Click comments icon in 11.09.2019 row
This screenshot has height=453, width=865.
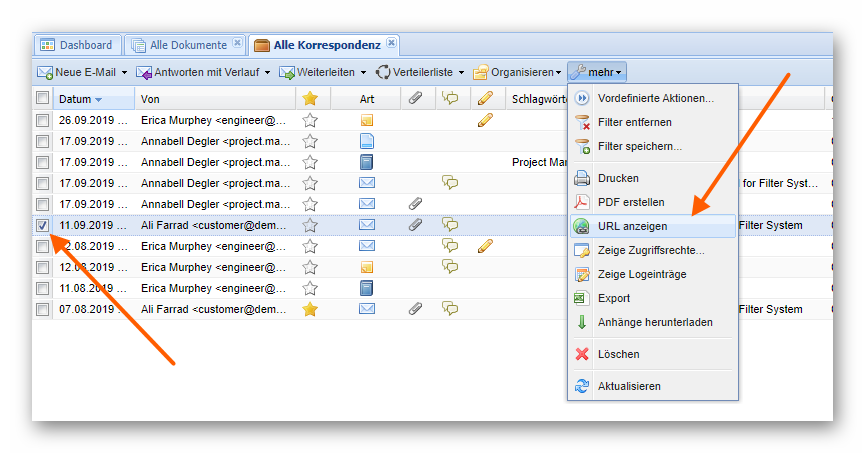[x=450, y=225]
